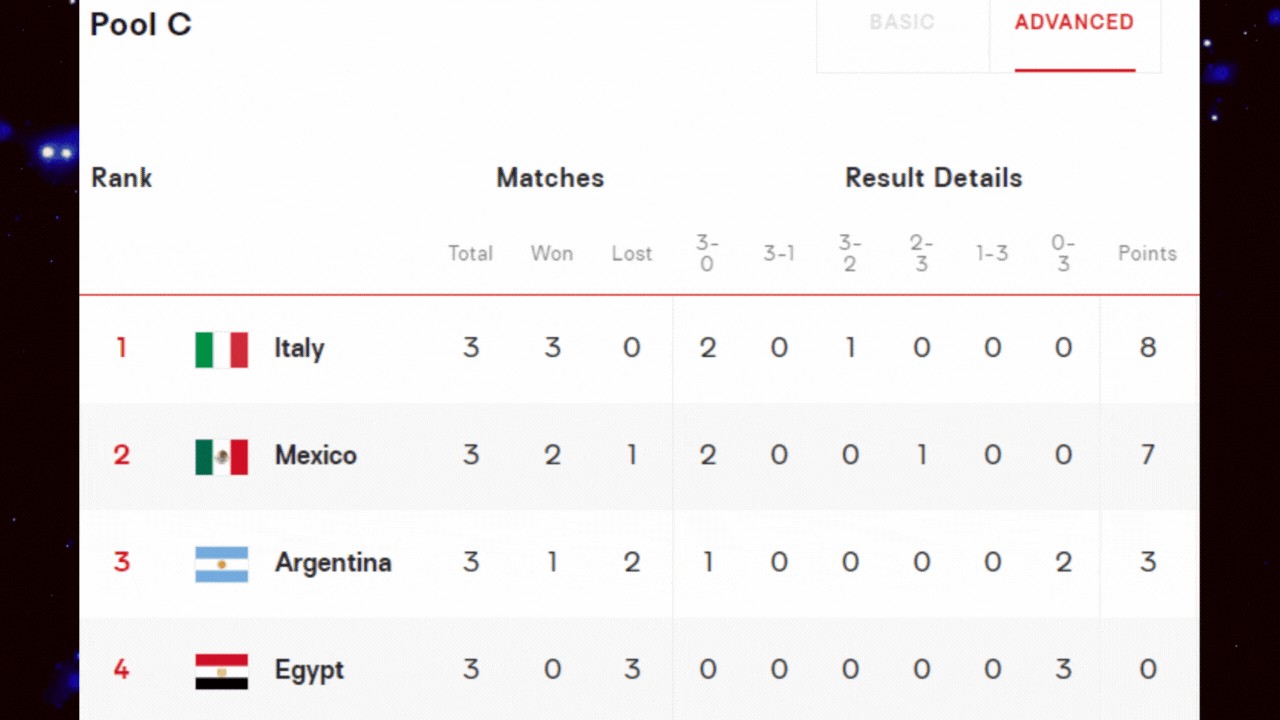Click the Lost column header

click(x=632, y=254)
